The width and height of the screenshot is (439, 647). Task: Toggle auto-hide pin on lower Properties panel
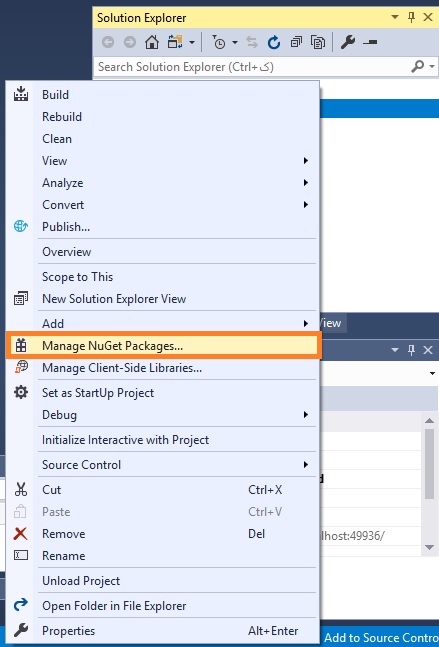411,350
